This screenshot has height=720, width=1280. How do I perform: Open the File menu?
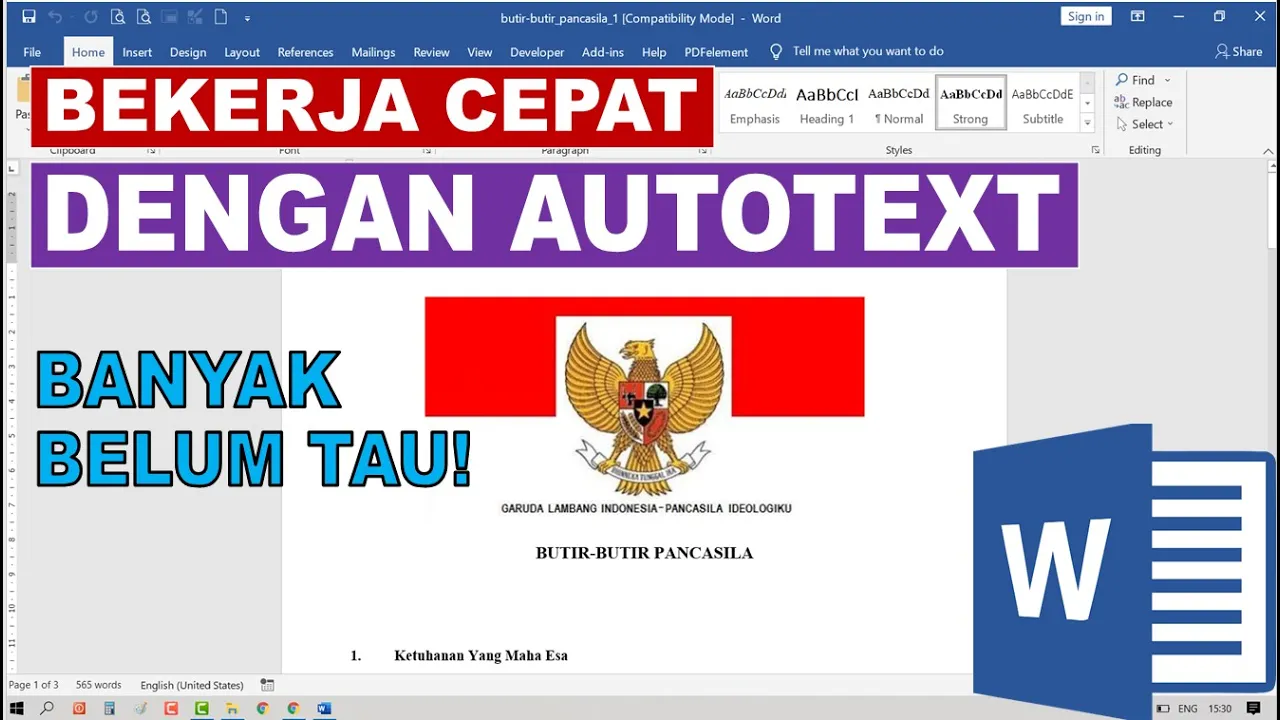32,52
